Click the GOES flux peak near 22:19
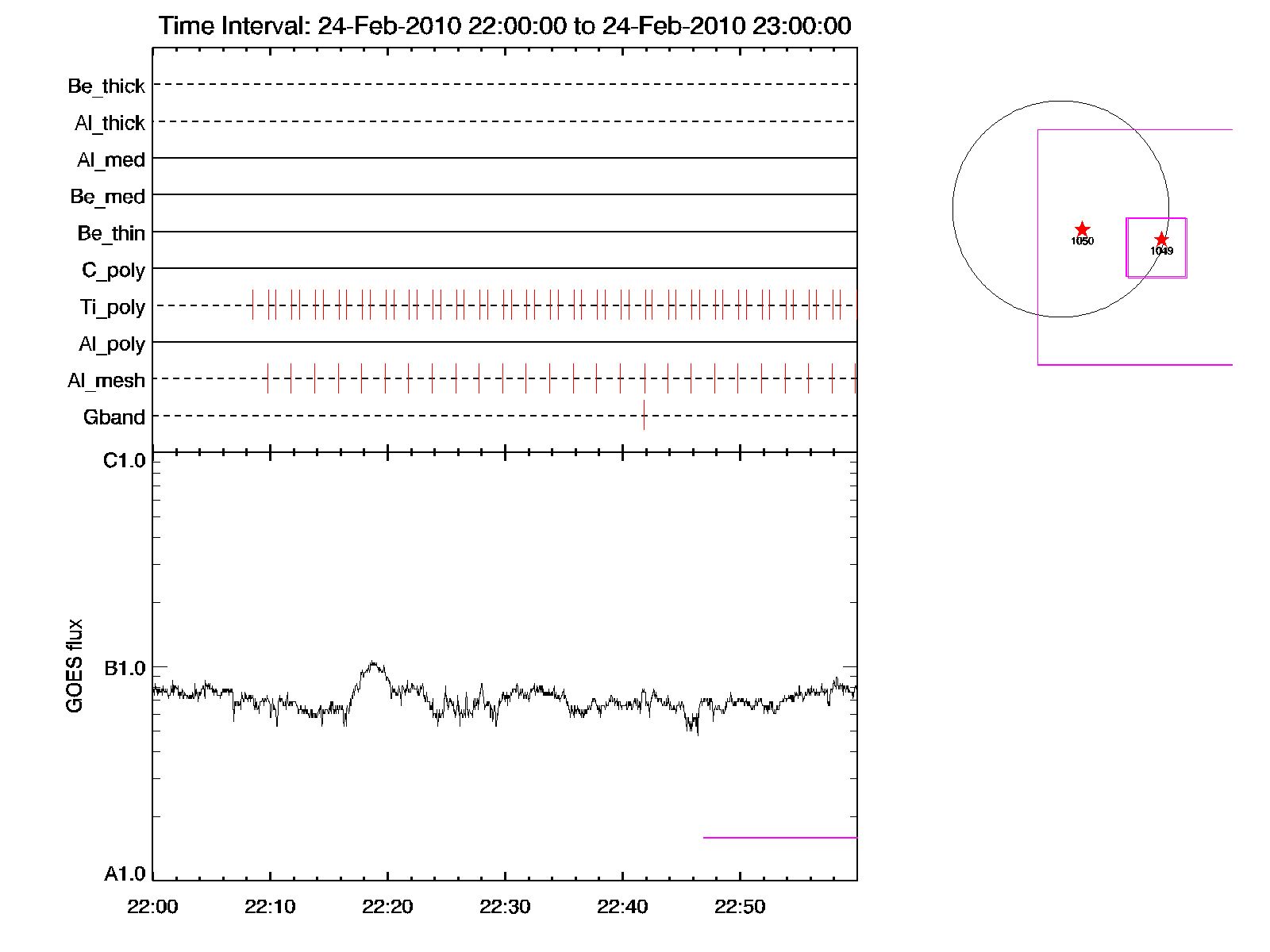The height and width of the screenshot is (952, 1270). (x=373, y=662)
